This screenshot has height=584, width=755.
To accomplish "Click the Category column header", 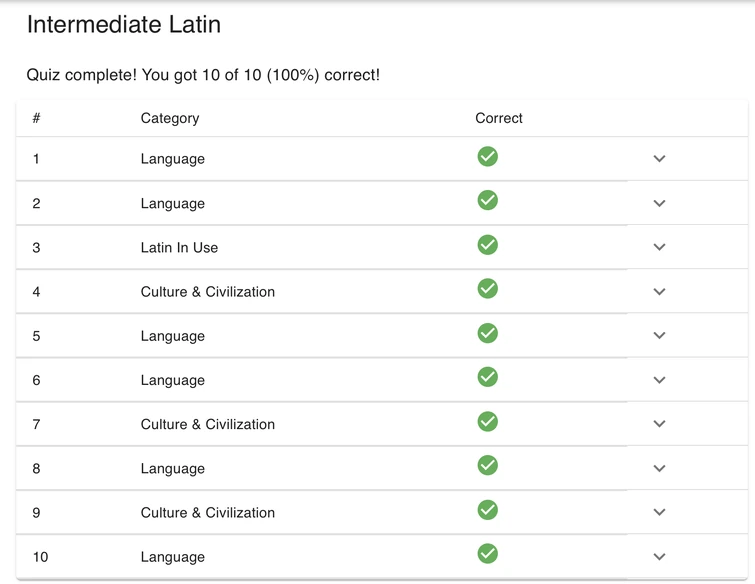I will click(170, 118).
